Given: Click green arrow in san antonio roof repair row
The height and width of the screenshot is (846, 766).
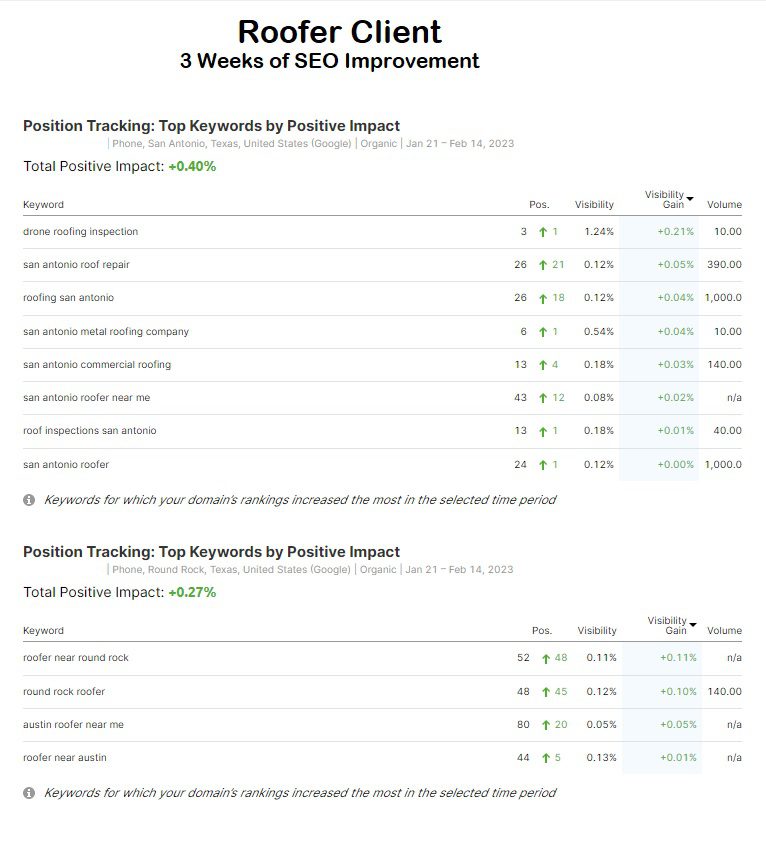Looking at the screenshot, I should click(542, 265).
